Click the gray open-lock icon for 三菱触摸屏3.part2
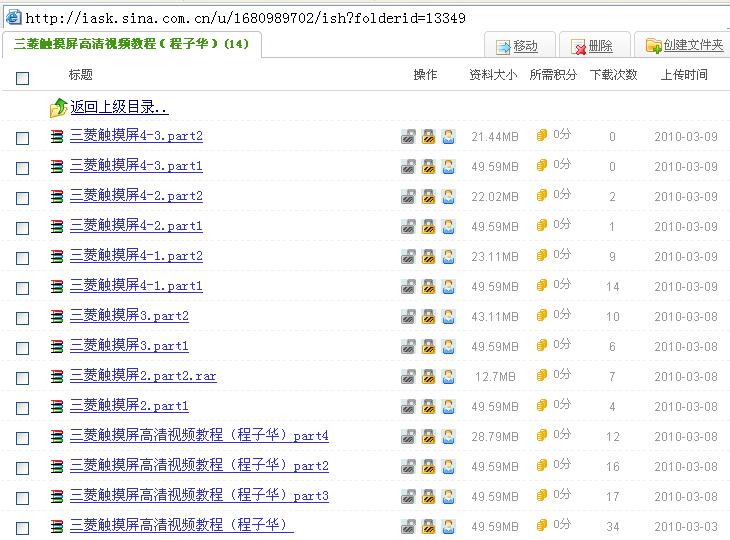 pos(408,317)
